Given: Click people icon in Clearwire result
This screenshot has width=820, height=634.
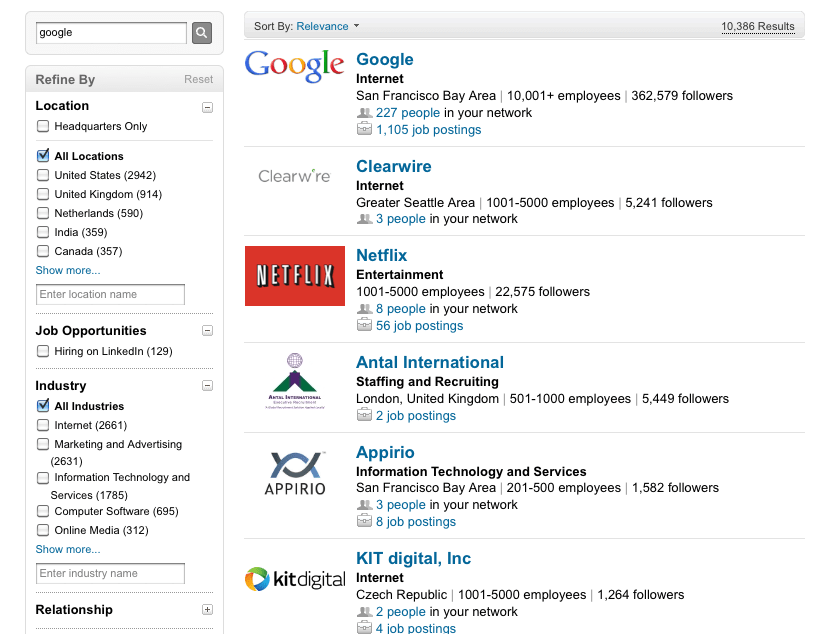Looking at the screenshot, I should (x=364, y=219).
